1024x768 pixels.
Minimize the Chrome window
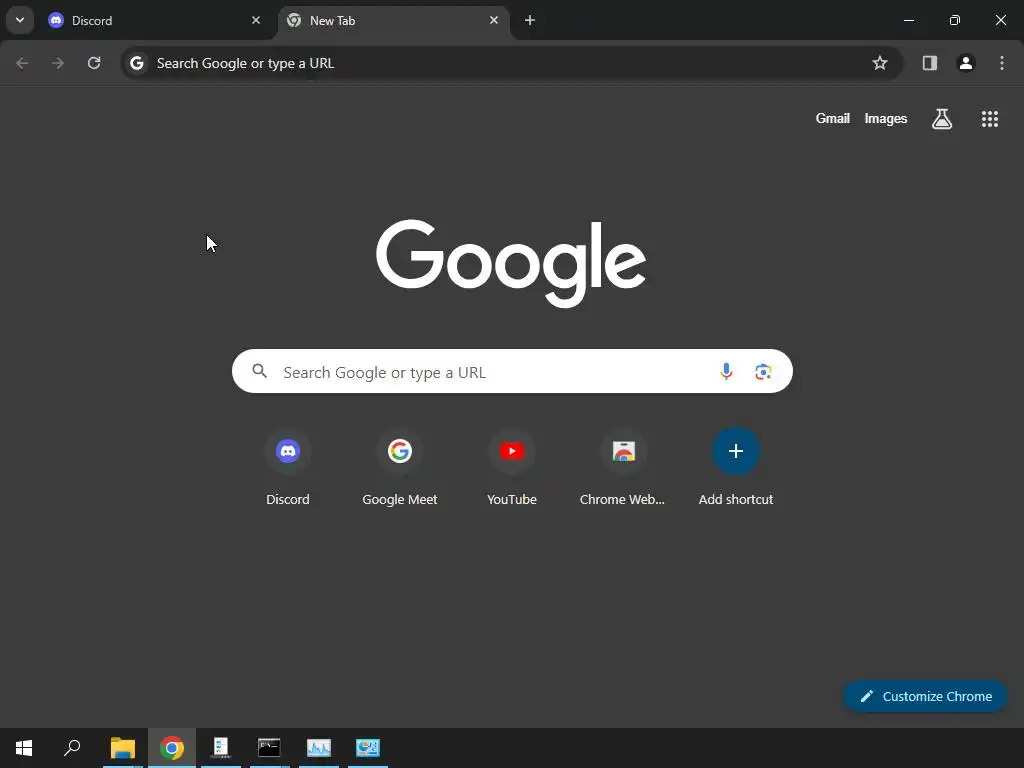[908, 20]
